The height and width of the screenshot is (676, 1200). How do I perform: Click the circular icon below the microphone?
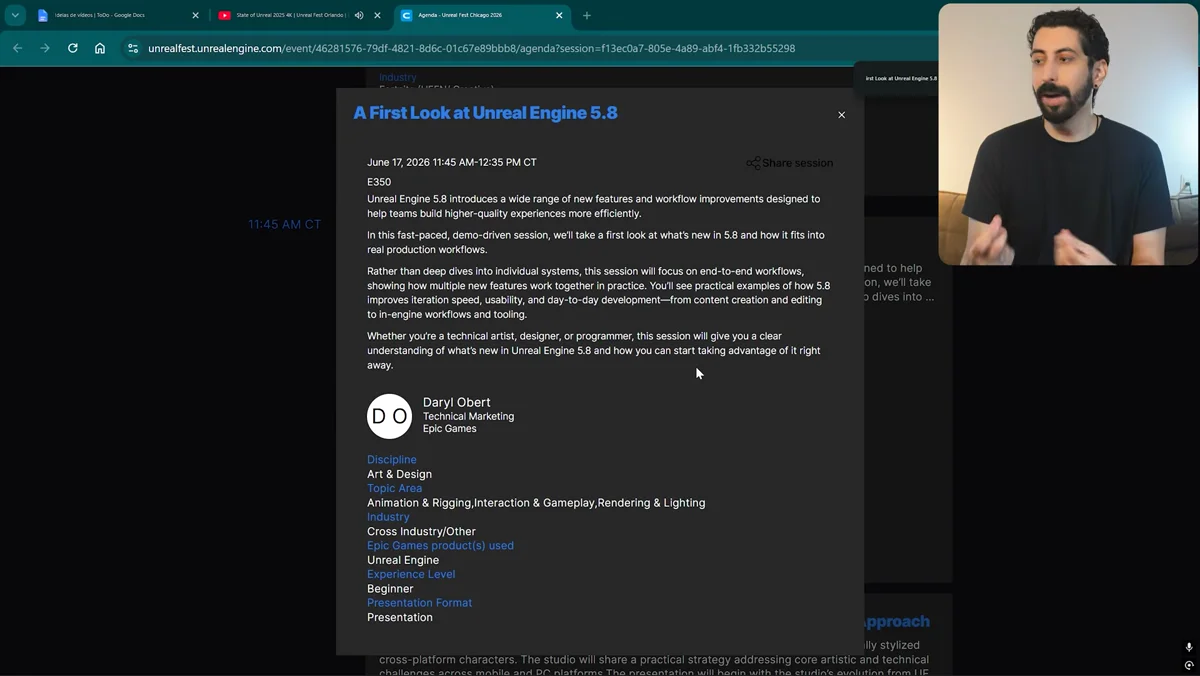1189,665
